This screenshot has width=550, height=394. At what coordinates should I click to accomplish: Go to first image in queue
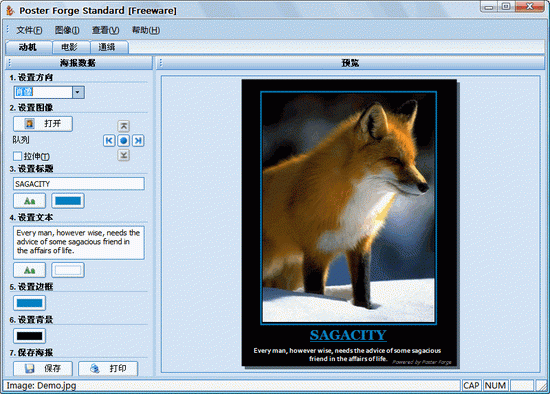[109, 141]
